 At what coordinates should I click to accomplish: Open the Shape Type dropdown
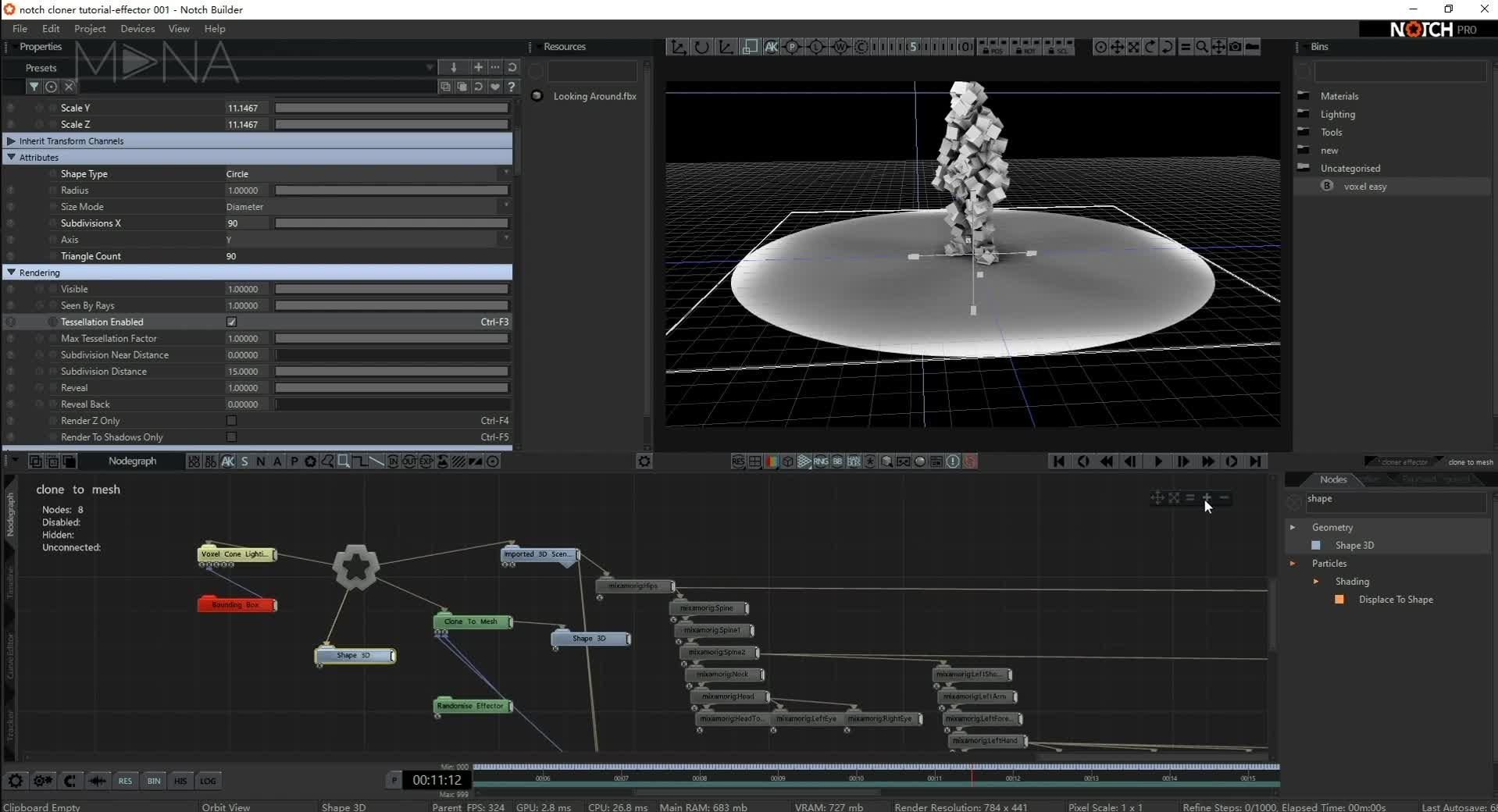367,174
